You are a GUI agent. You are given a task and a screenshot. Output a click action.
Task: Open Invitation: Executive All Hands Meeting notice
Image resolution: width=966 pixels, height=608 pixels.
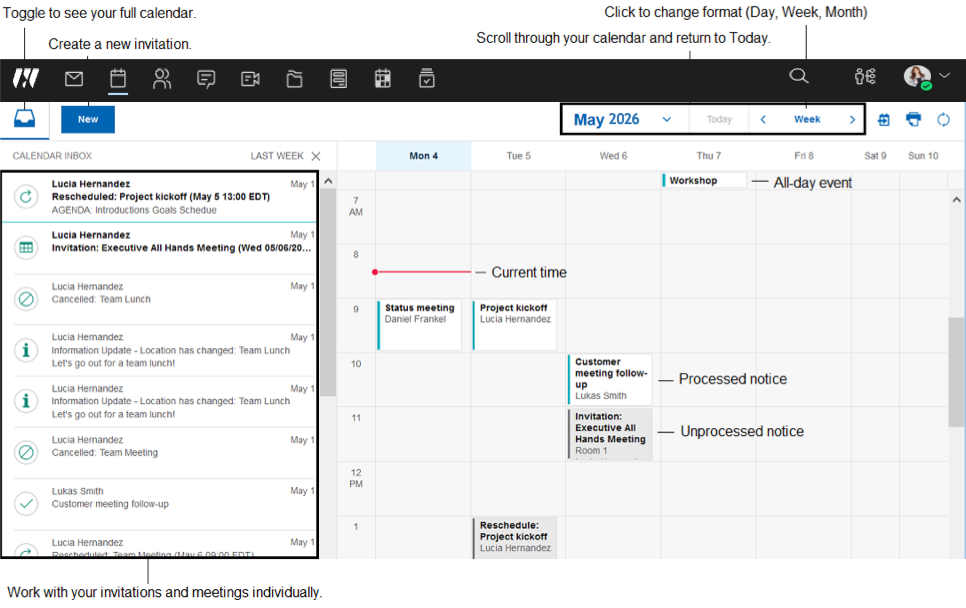pos(160,248)
